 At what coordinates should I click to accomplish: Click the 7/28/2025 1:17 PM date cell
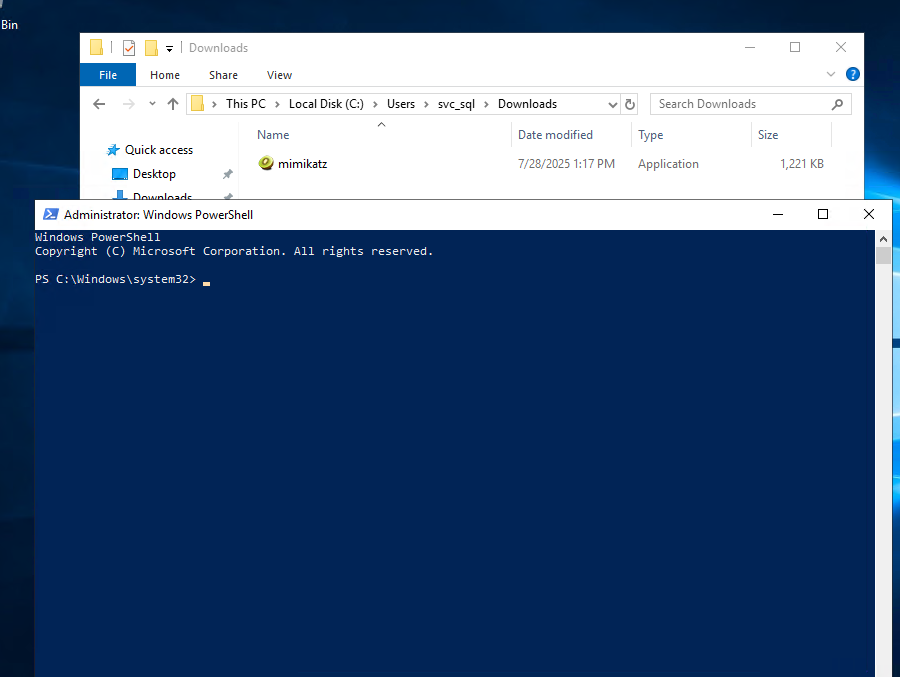point(566,164)
